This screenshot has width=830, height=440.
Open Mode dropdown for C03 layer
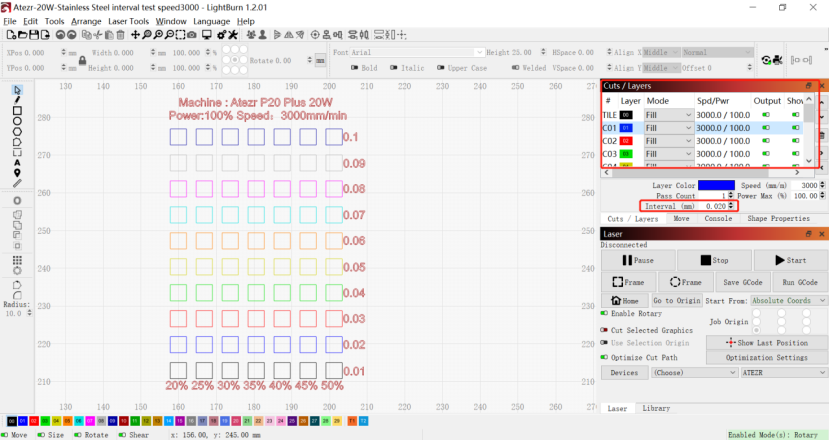pyautogui.click(x=669, y=154)
